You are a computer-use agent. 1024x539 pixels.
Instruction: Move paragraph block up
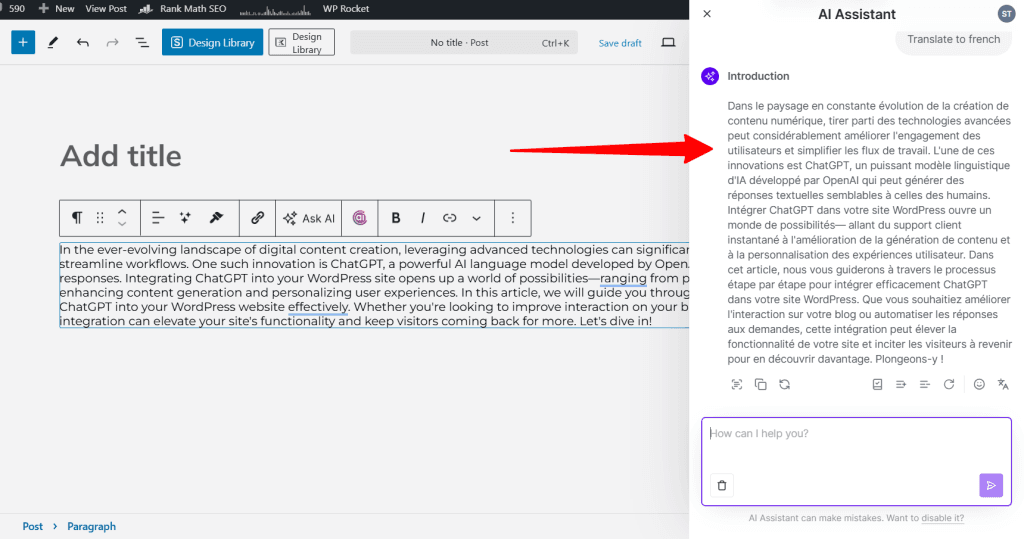click(x=122, y=212)
